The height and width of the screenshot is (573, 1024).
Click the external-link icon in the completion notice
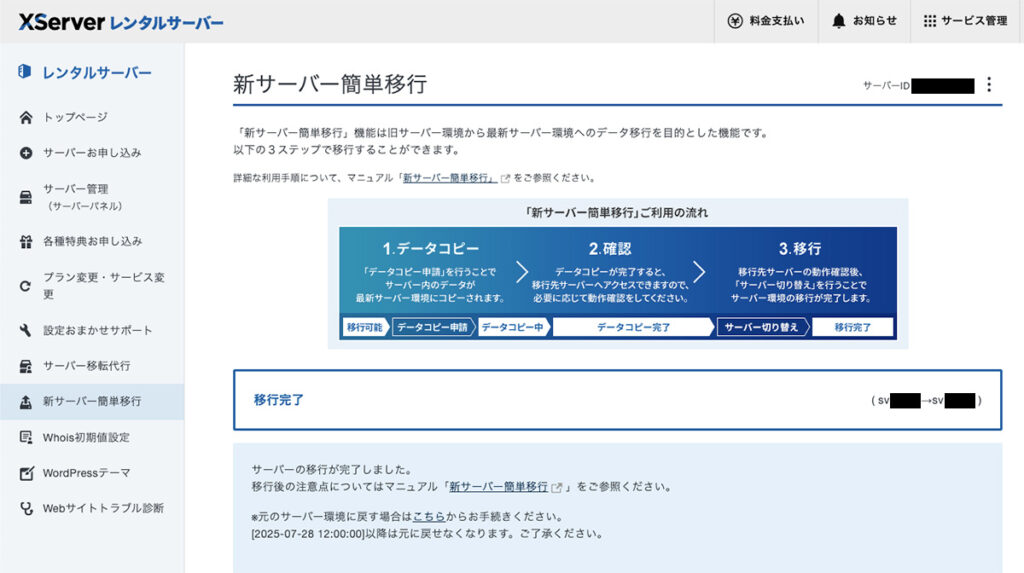556,487
